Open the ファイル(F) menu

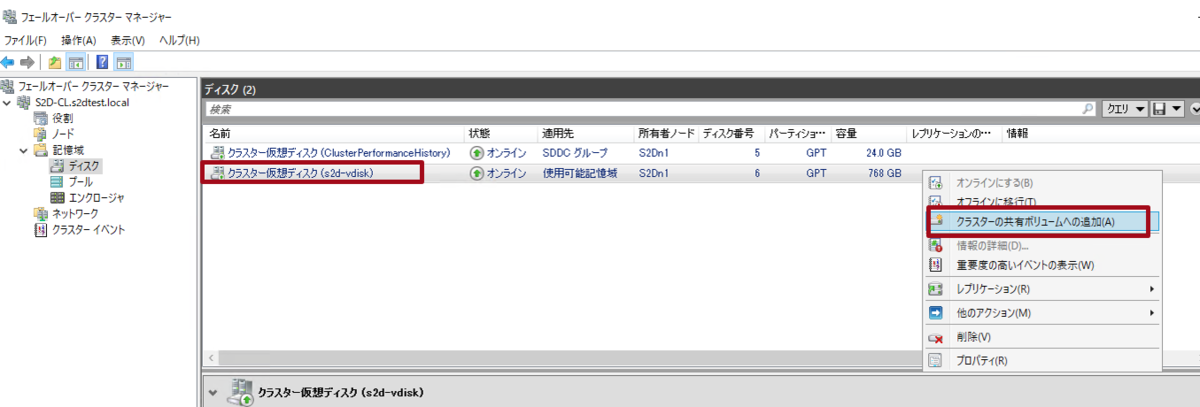point(25,40)
